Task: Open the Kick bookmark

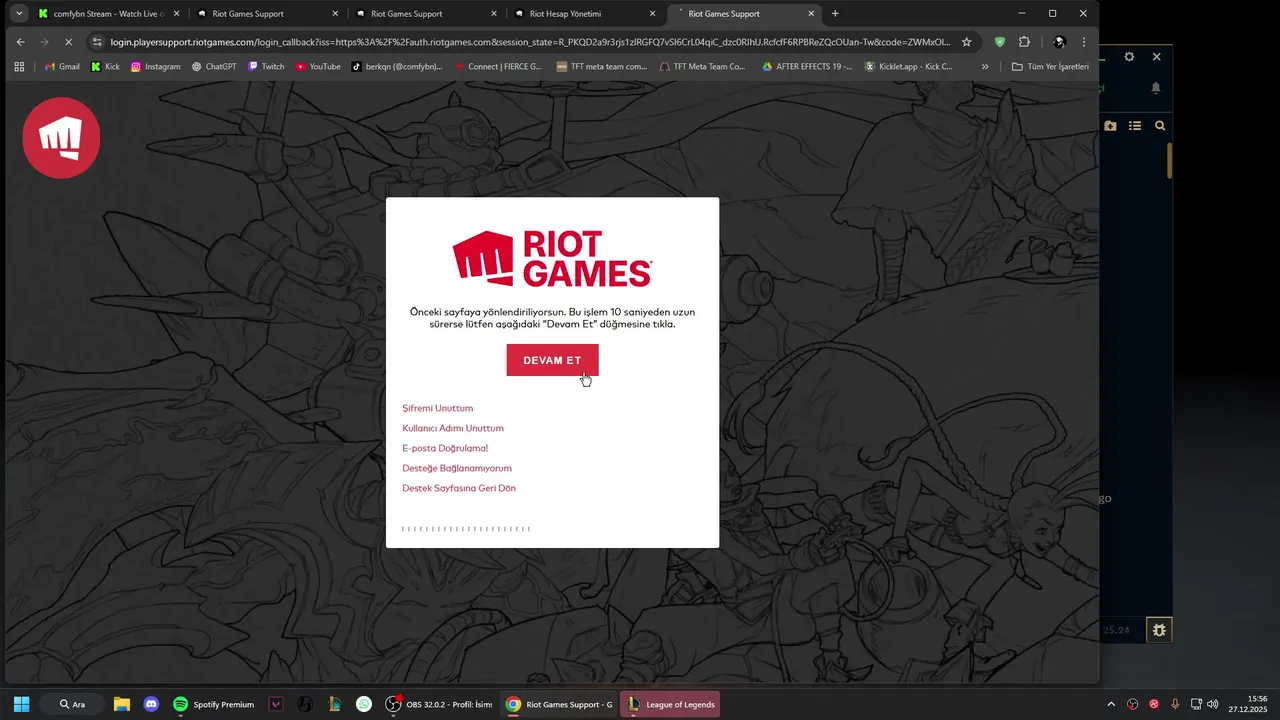Action: [105, 67]
